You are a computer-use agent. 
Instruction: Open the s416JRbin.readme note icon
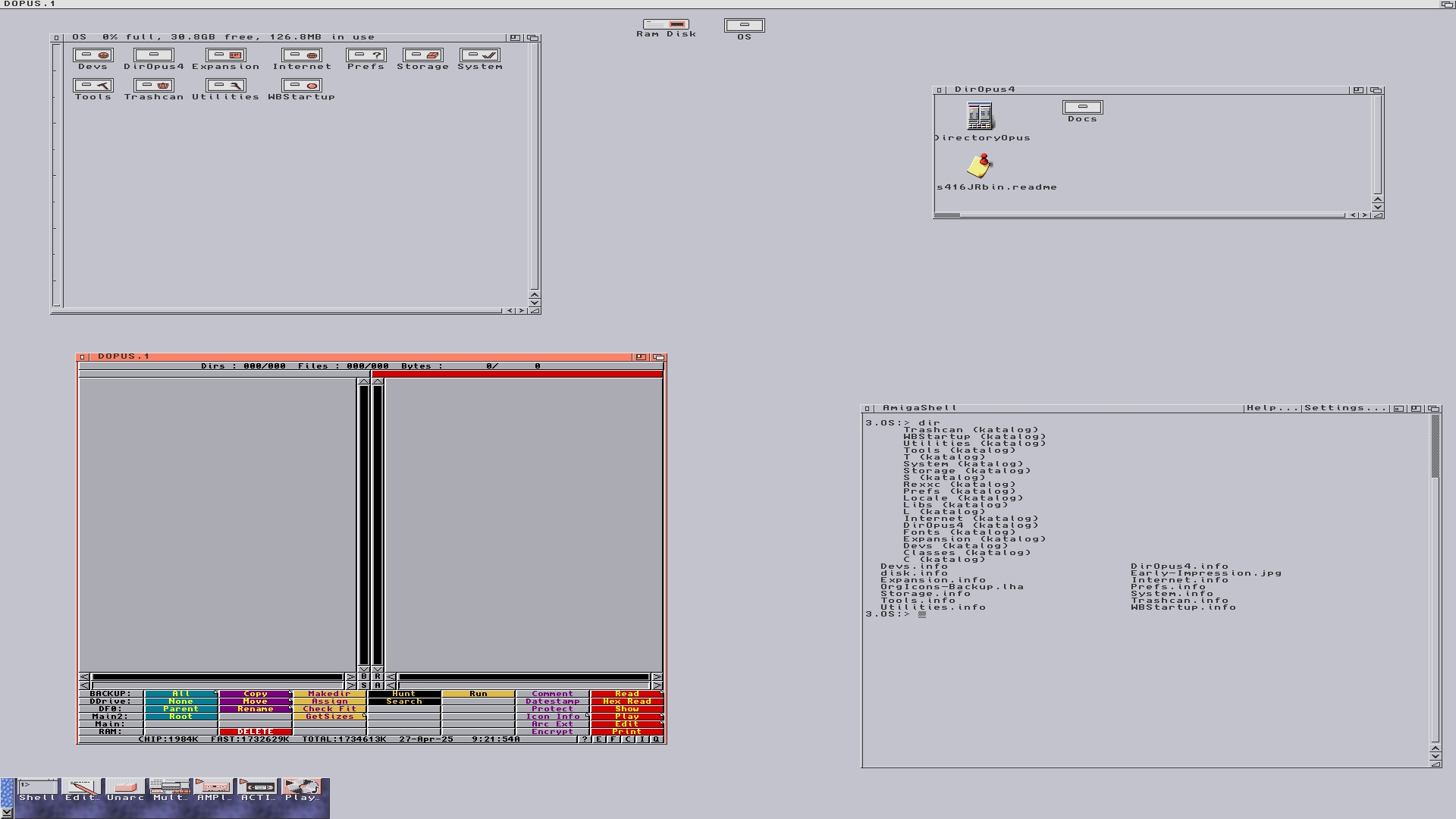tap(980, 165)
